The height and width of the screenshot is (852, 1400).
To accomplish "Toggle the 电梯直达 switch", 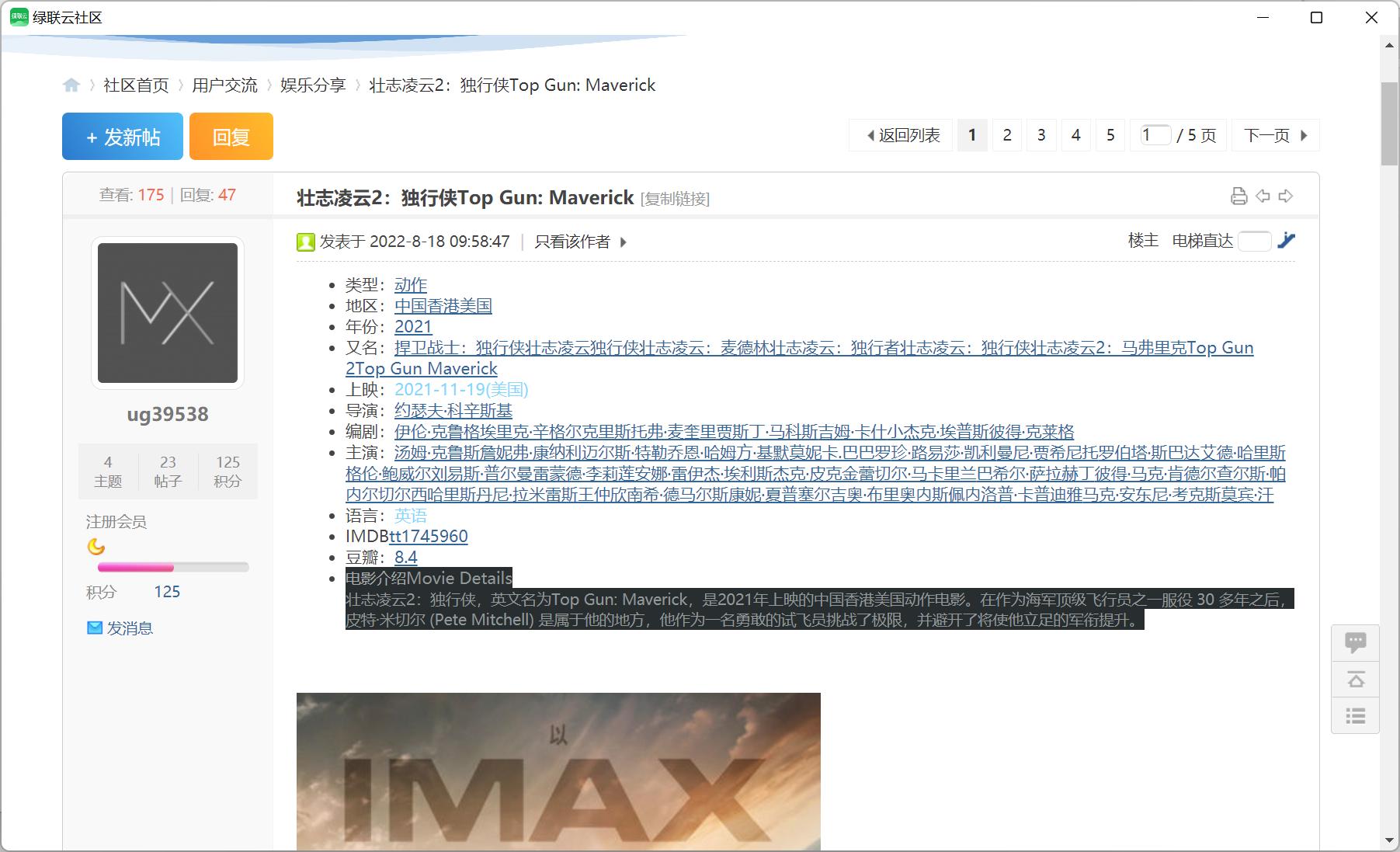I will [1254, 242].
